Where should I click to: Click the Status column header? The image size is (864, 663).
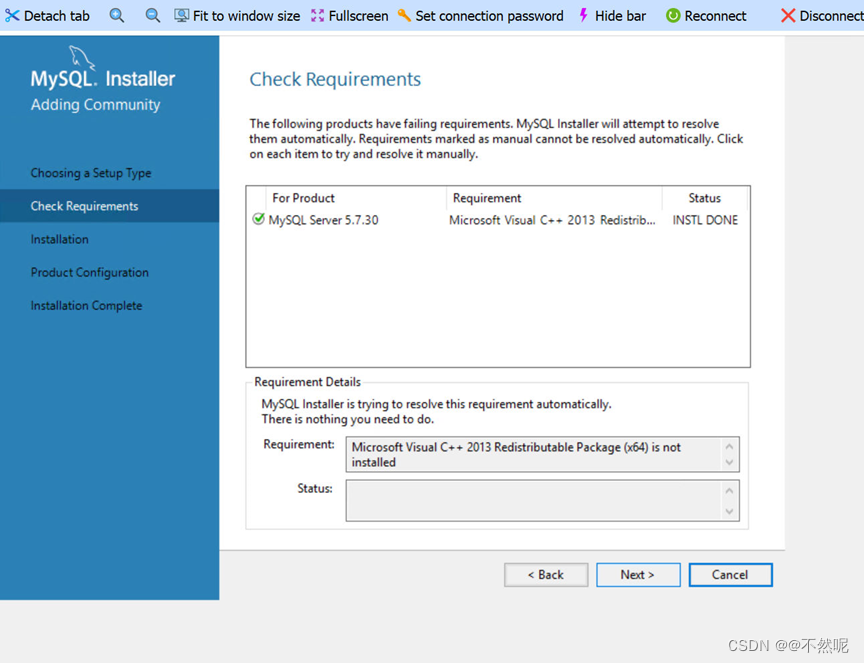coord(705,198)
